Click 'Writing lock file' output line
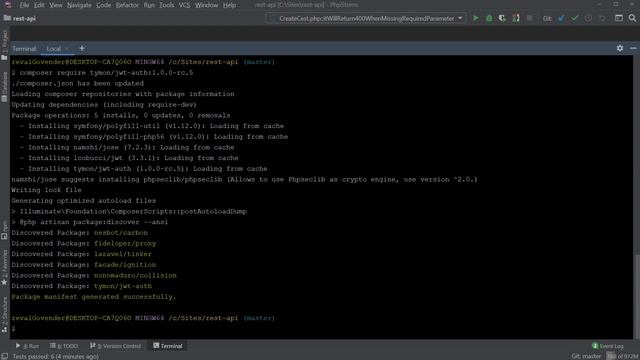Viewport: 640px width, 360px height. pos(46,190)
